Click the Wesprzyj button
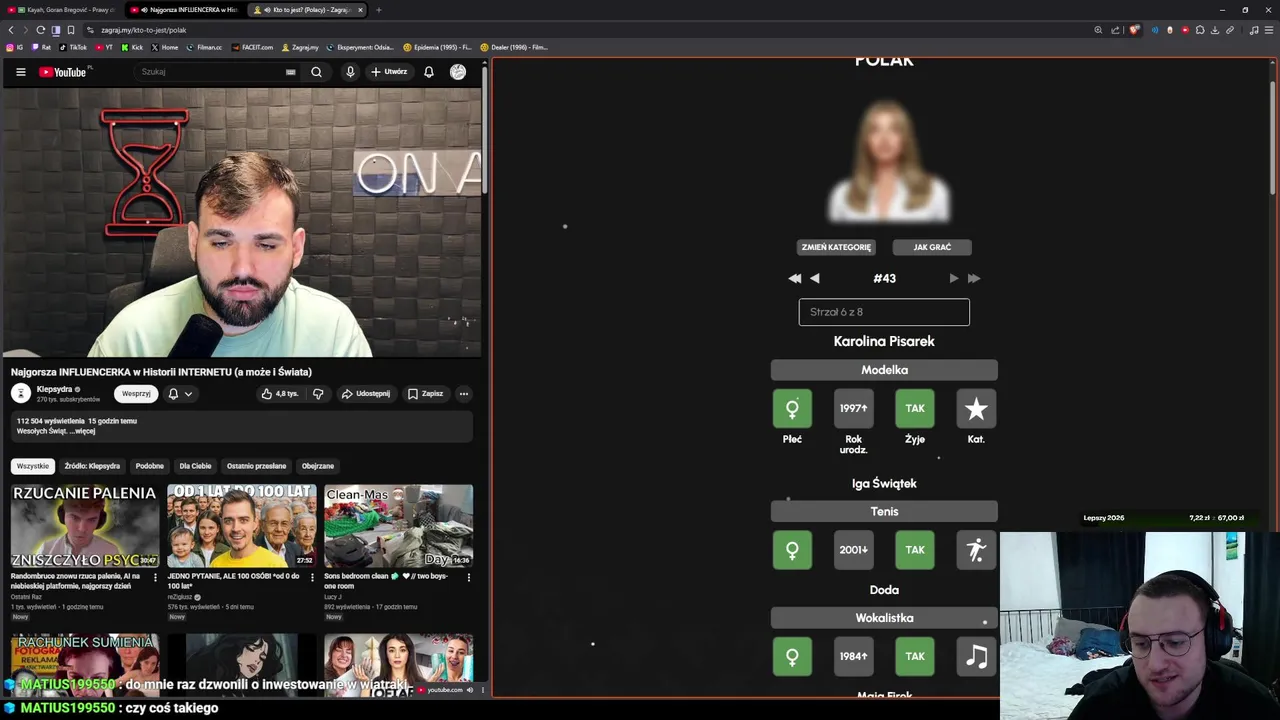1280x720 pixels. coord(136,394)
